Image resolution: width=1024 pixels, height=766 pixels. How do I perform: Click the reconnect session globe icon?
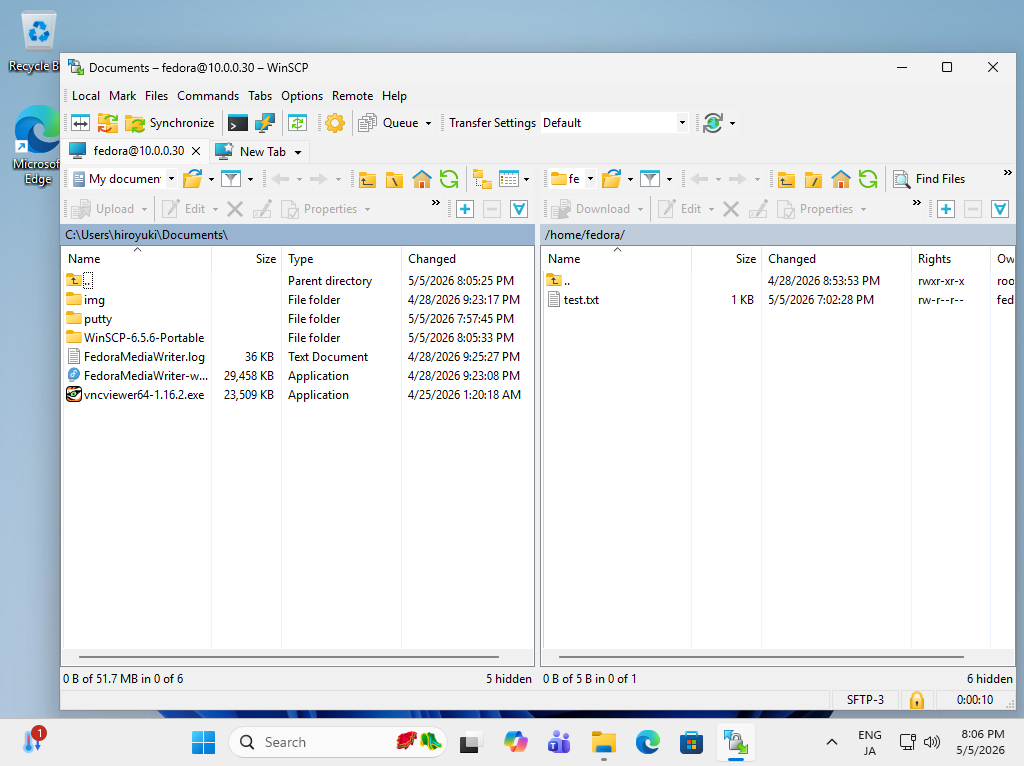click(713, 123)
